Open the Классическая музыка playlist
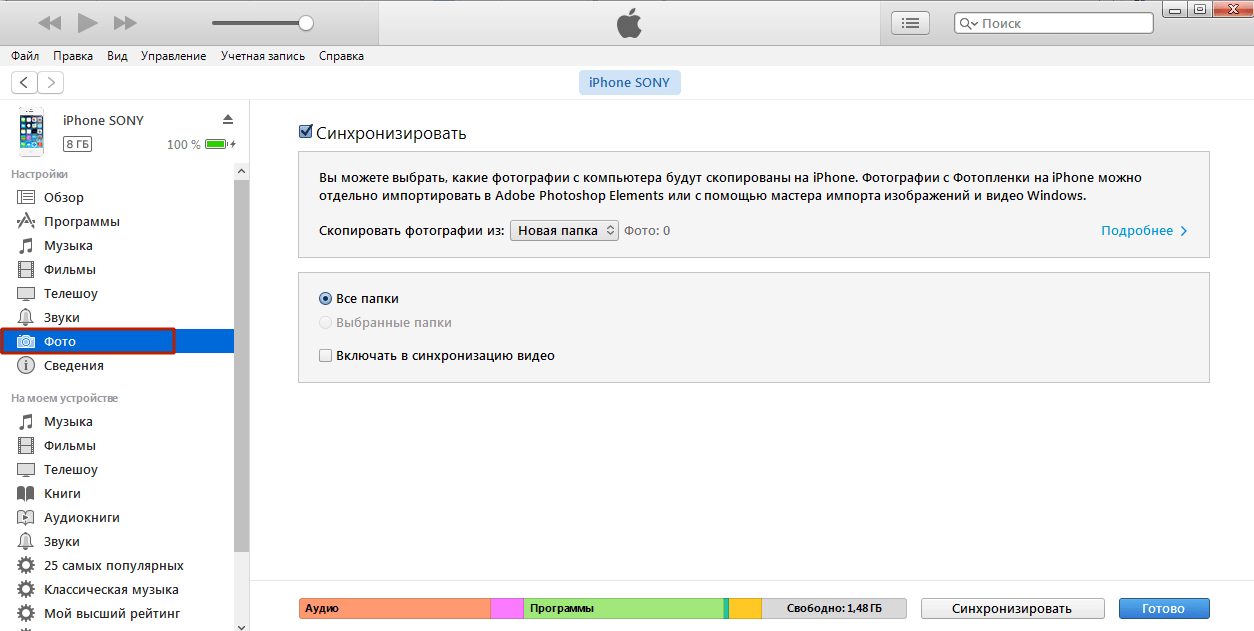Screen dimensions: 1254x631 (x=117, y=589)
